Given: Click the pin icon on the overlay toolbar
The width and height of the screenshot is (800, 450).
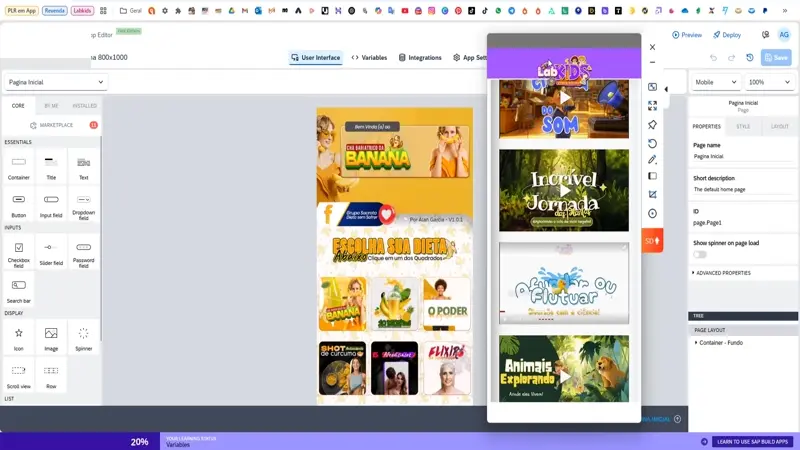Looking at the screenshot, I should pyautogui.click(x=653, y=124).
